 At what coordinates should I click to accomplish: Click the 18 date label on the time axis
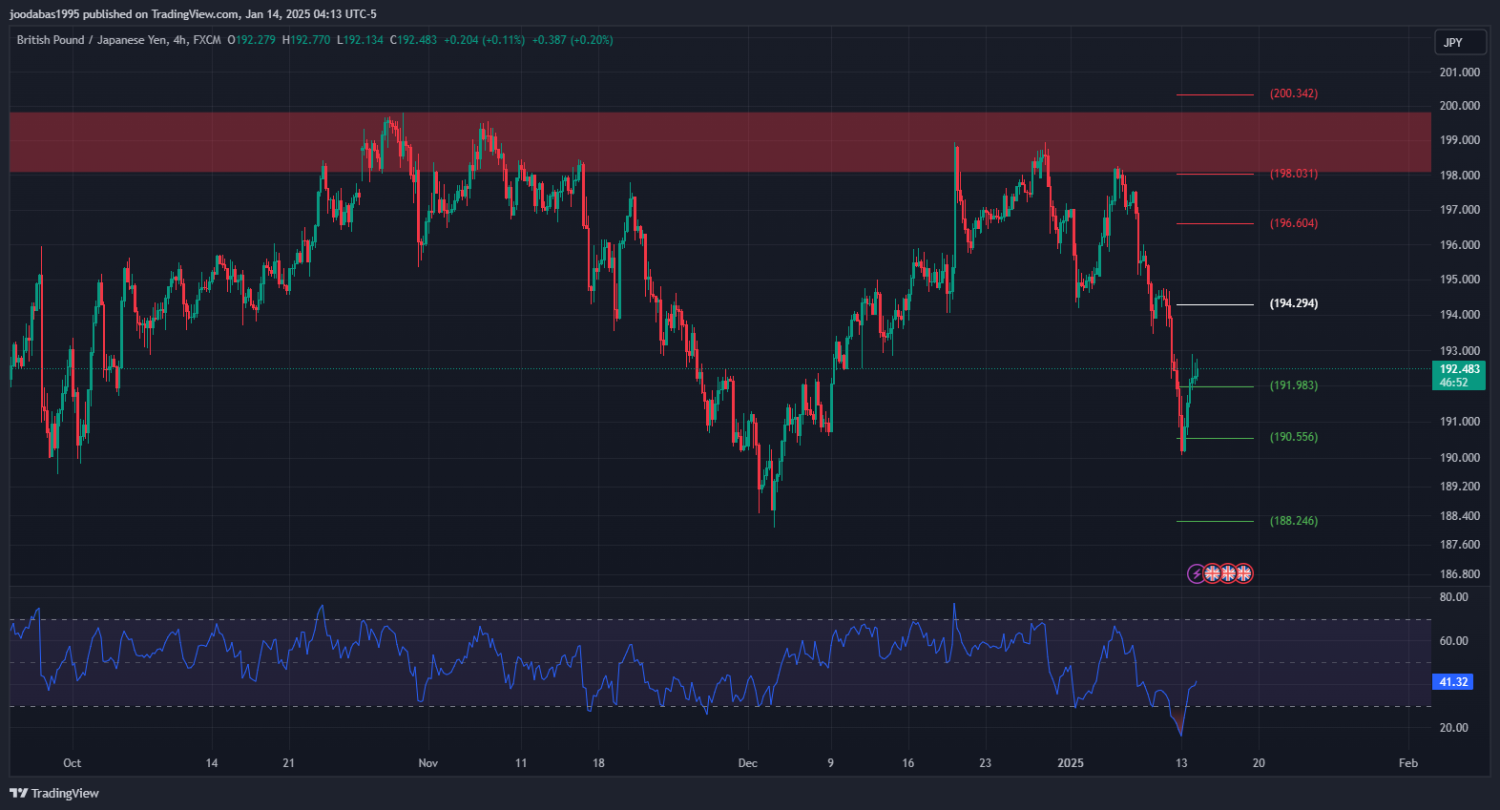click(597, 762)
